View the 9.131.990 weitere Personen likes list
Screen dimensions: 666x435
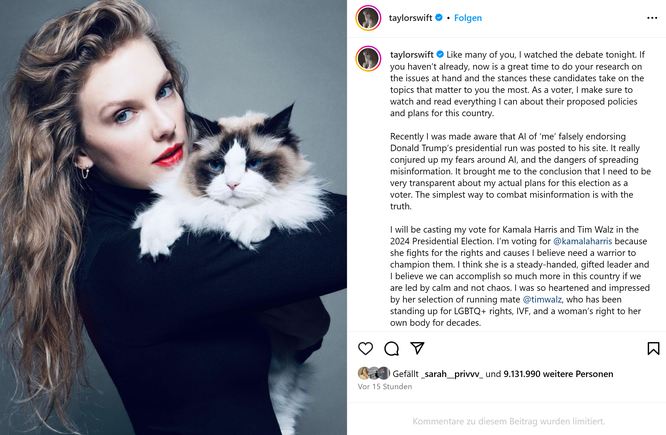[558, 374]
